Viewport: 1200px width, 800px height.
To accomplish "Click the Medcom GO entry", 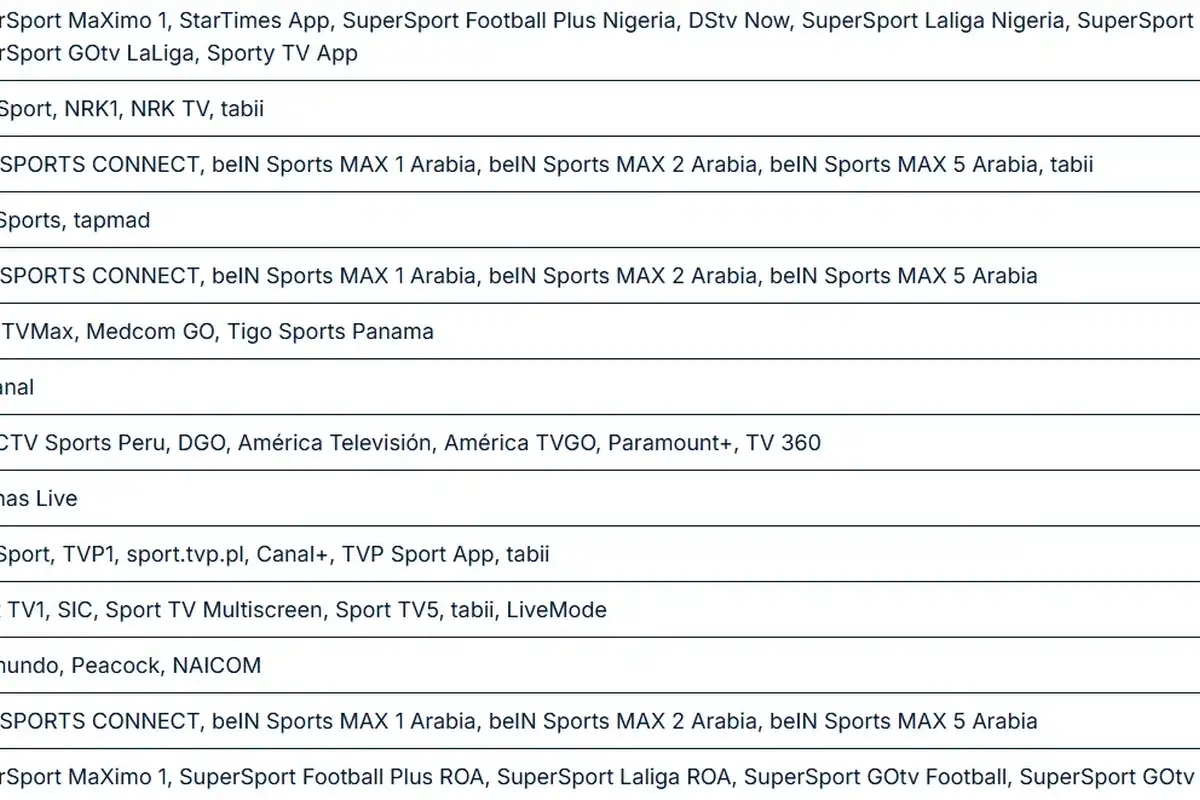I will click(151, 331).
